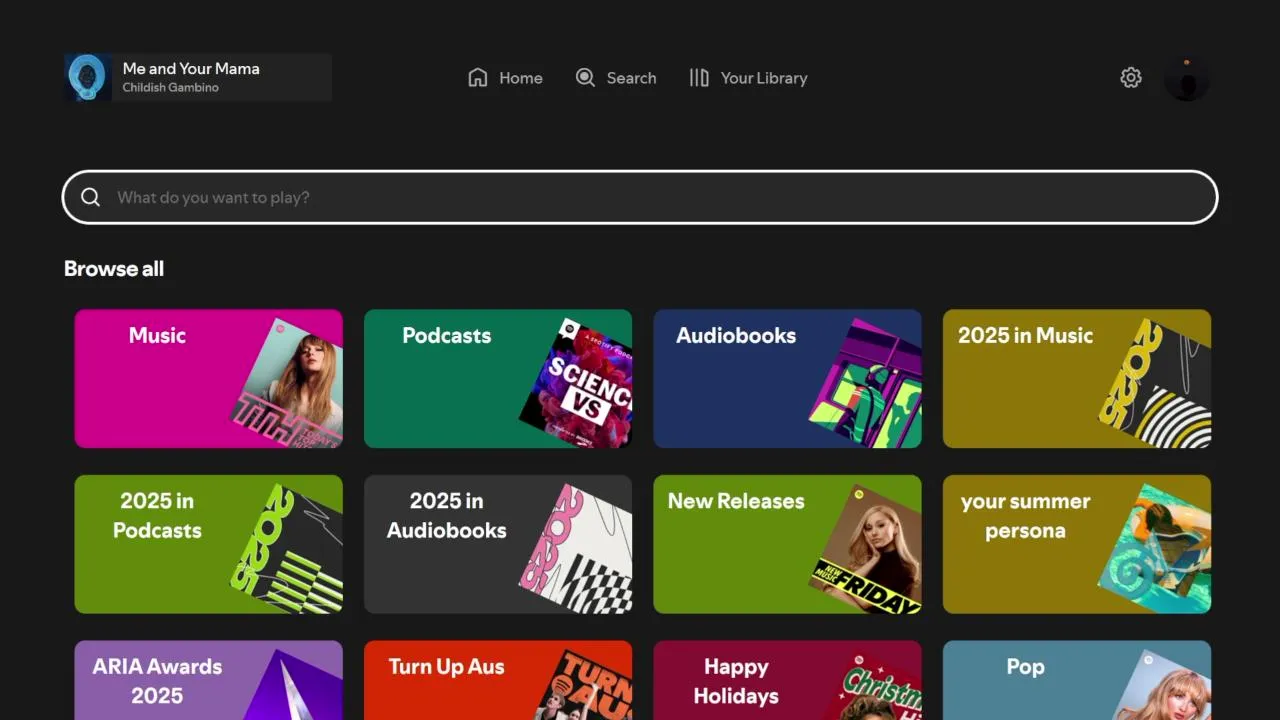The width and height of the screenshot is (1280, 720).
Task: Click the Search magnifier icon in navigation
Action: [585, 78]
